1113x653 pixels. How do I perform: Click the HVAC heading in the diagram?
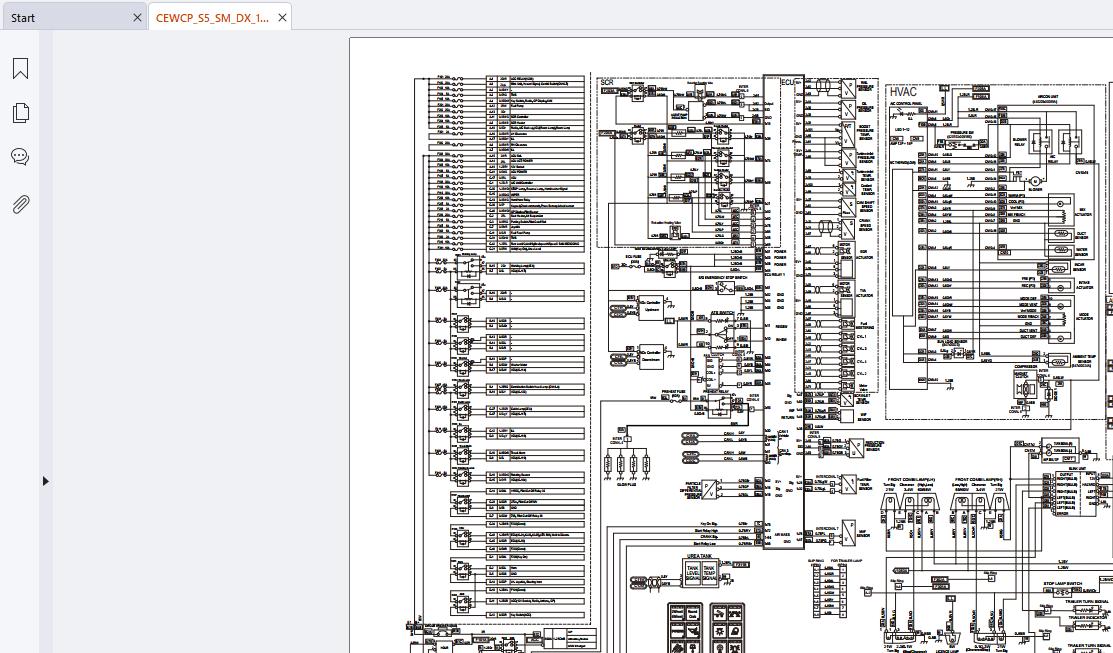pos(903,92)
